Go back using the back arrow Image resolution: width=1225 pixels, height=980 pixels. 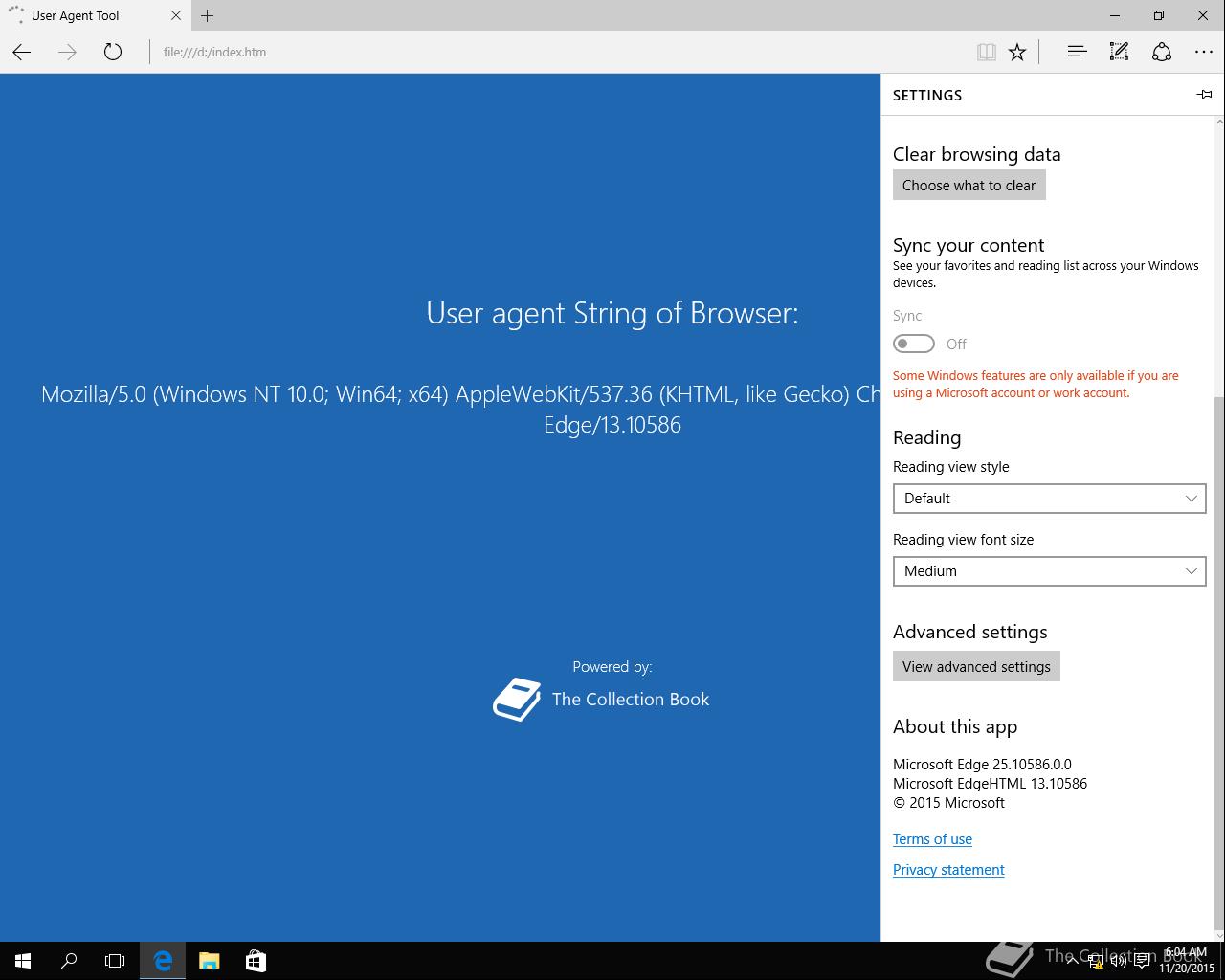(22, 52)
